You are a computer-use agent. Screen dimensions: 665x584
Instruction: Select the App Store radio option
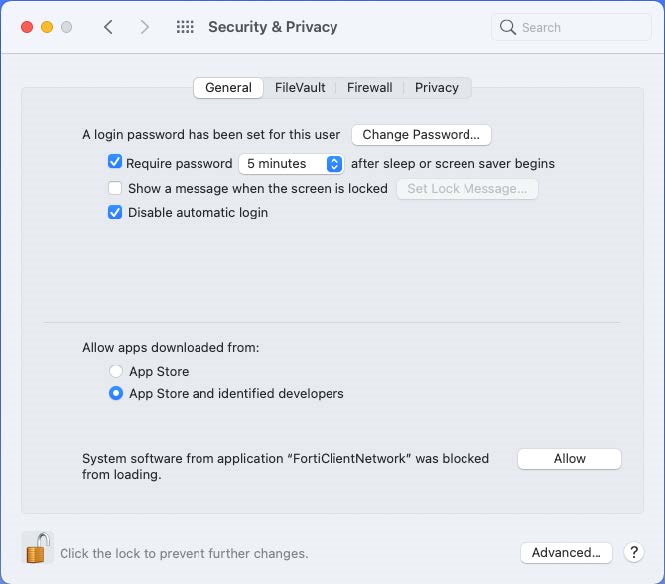(116, 371)
